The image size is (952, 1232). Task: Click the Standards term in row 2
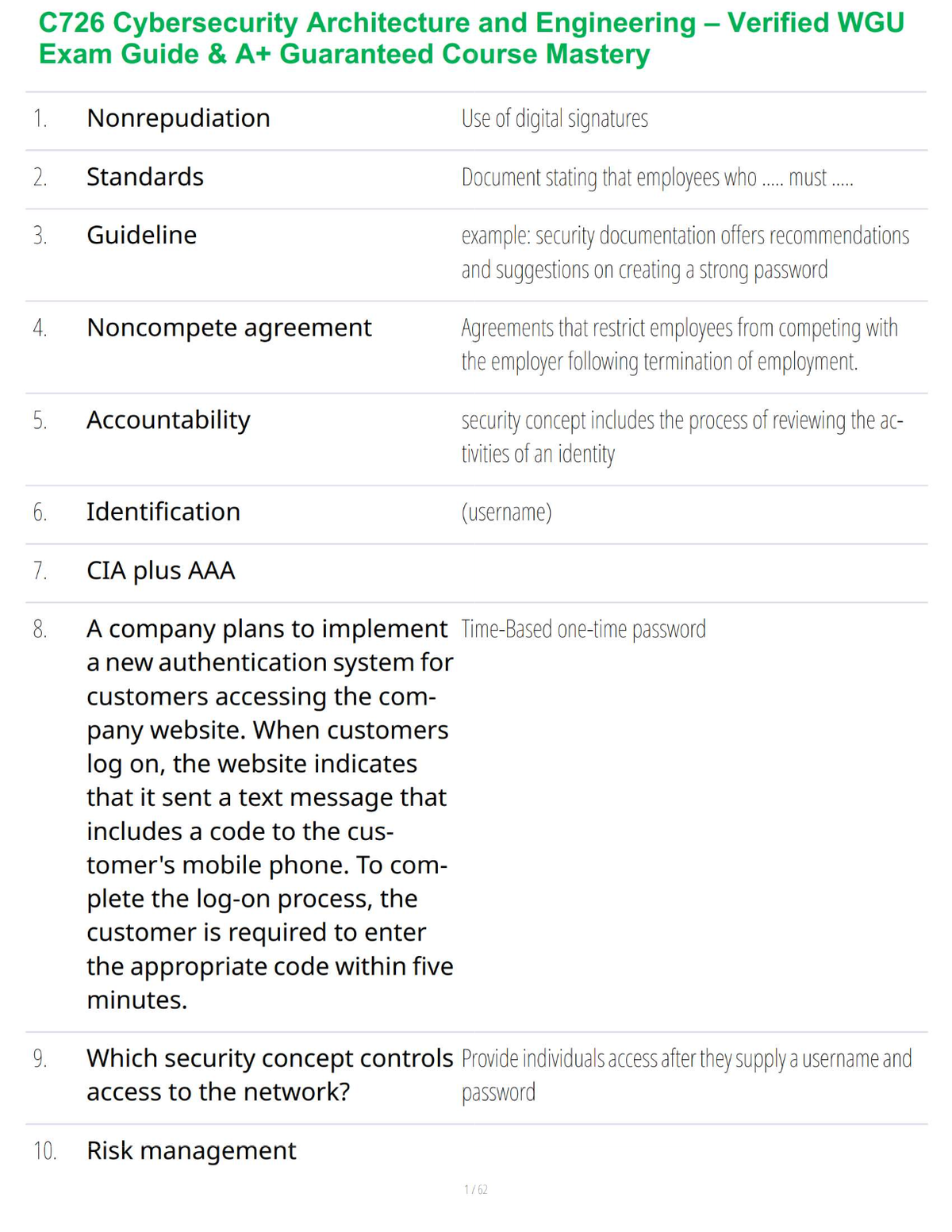[145, 177]
